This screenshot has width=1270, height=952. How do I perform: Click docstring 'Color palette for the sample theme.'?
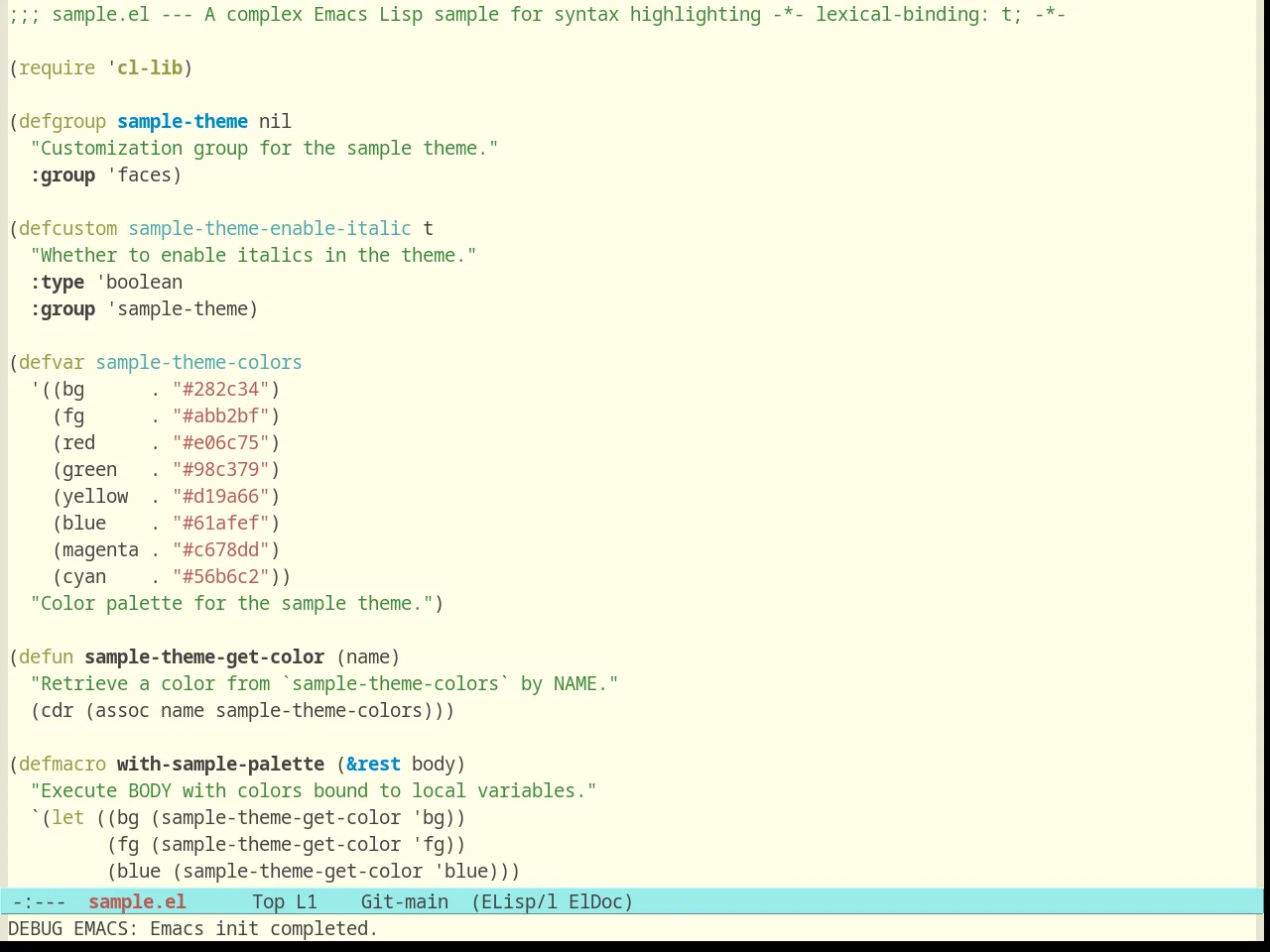click(231, 603)
